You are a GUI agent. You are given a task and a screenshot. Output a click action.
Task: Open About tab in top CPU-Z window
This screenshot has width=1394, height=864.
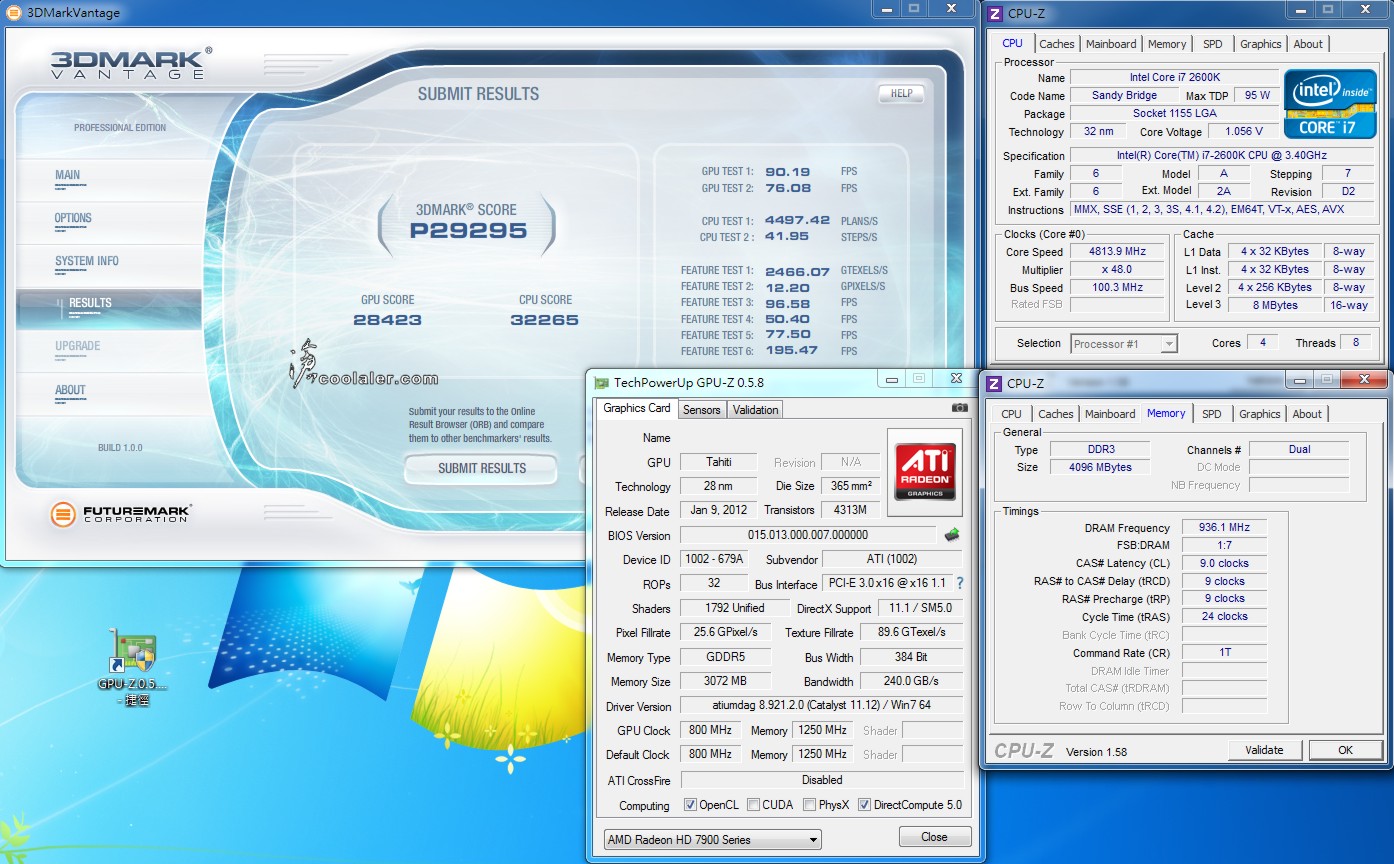pos(1308,44)
